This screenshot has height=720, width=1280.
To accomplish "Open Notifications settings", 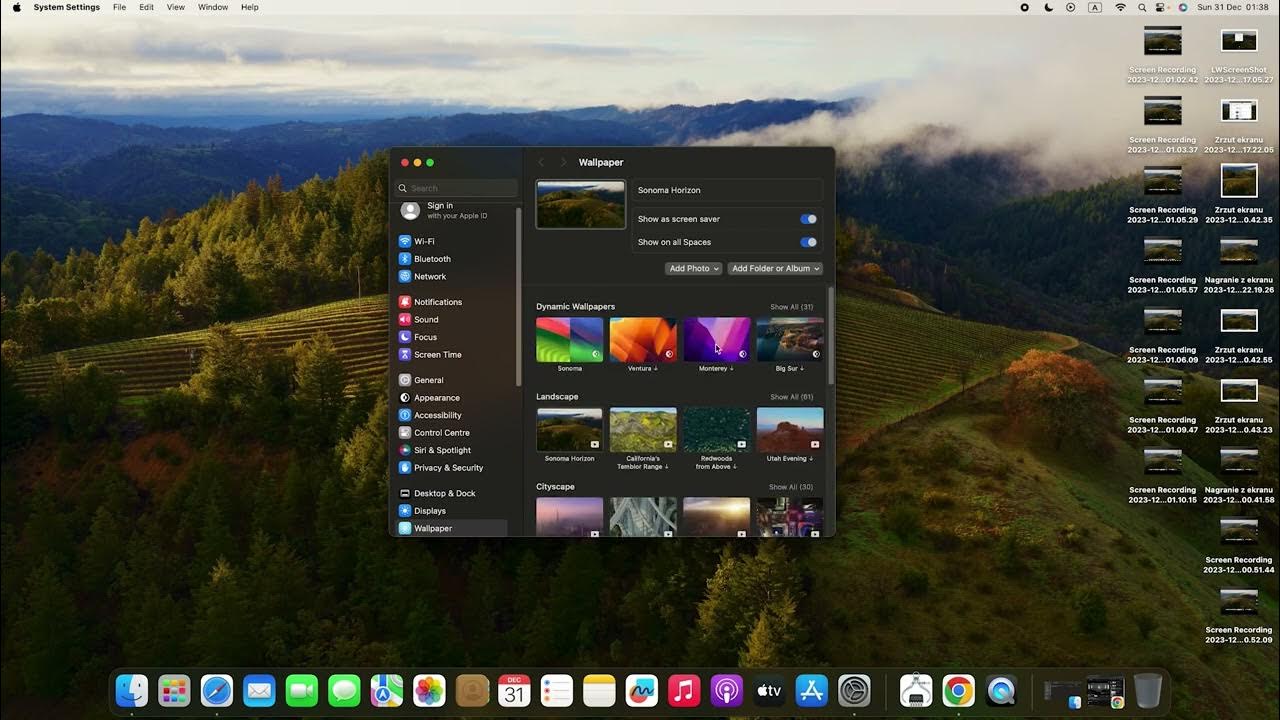I will 437,301.
